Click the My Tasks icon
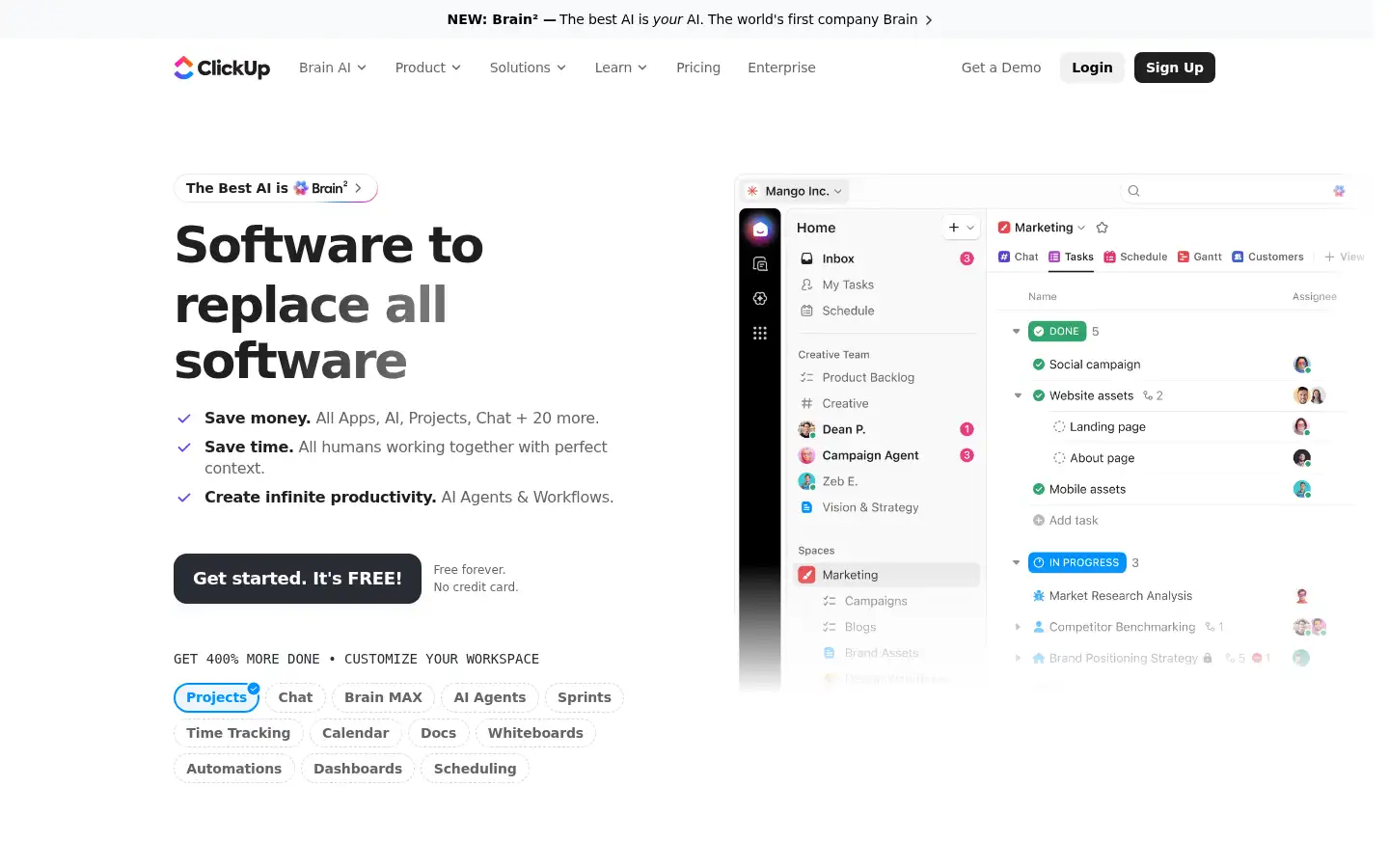Image resolution: width=1389 pixels, height=868 pixels. click(806, 285)
